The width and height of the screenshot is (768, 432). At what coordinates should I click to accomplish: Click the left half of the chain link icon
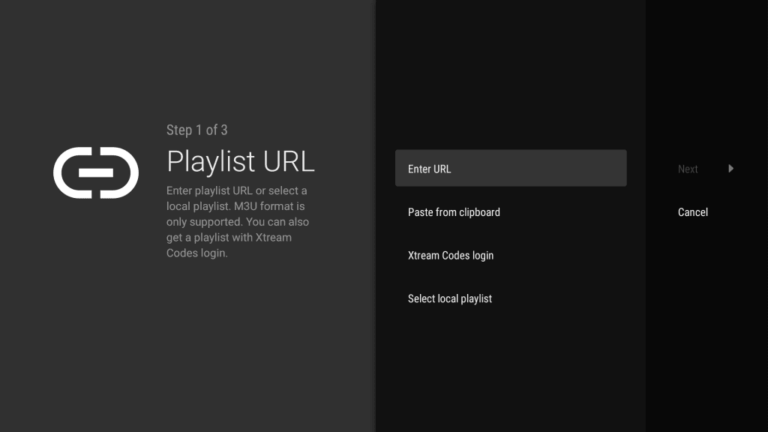[x=70, y=172]
